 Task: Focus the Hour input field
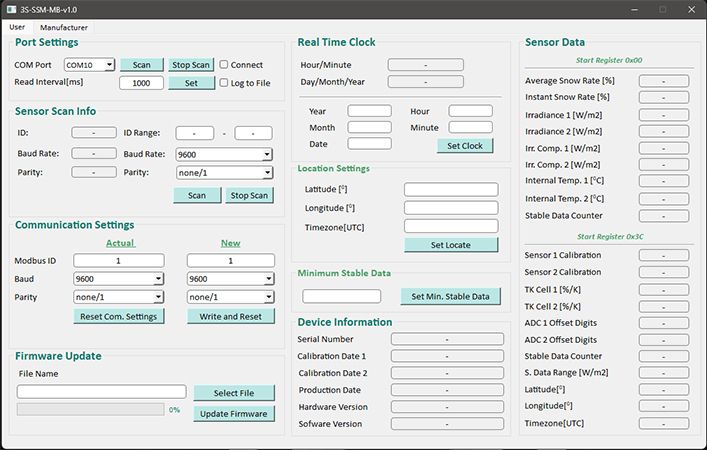coord(470,111)
